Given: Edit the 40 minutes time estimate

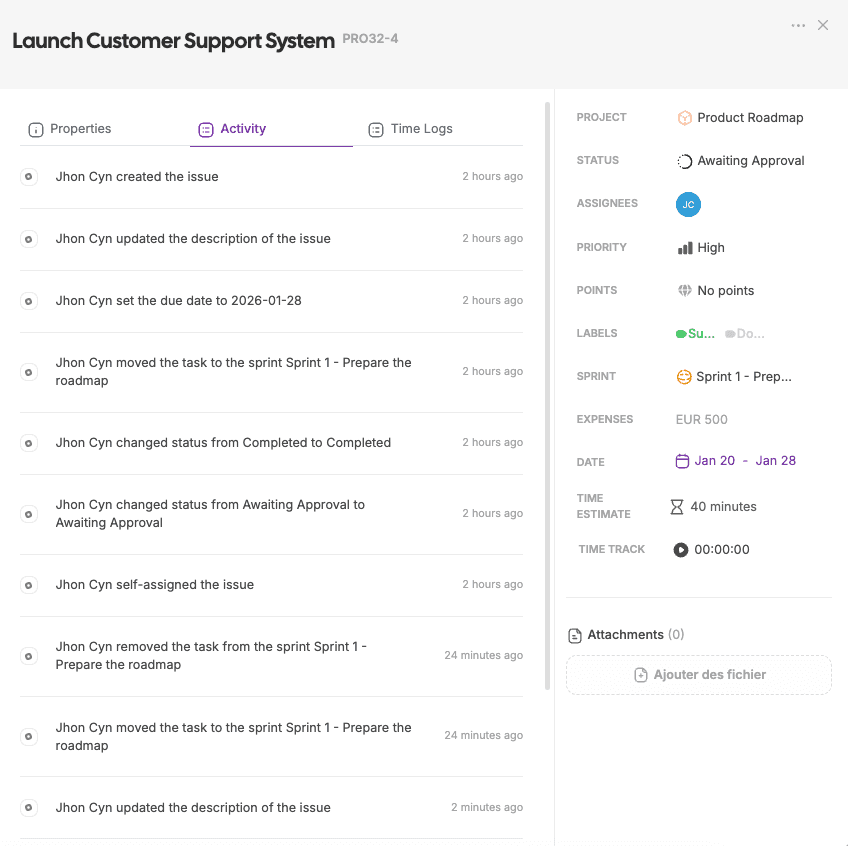Looking at the screenshot, I should 723,506.
